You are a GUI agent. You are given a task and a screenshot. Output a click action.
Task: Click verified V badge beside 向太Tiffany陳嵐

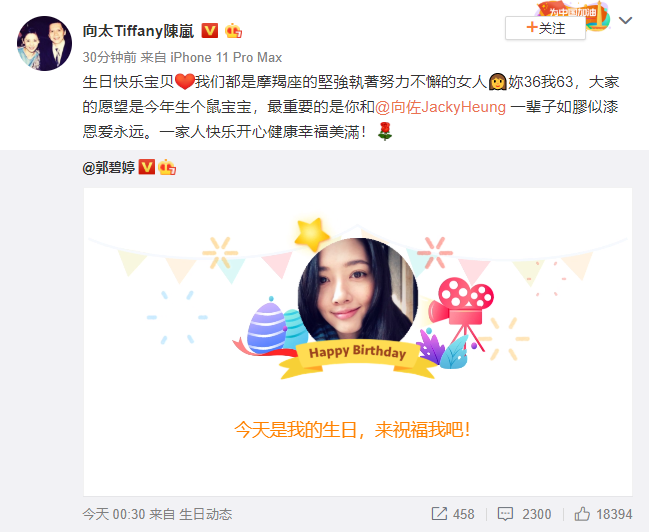click(210, 31)
